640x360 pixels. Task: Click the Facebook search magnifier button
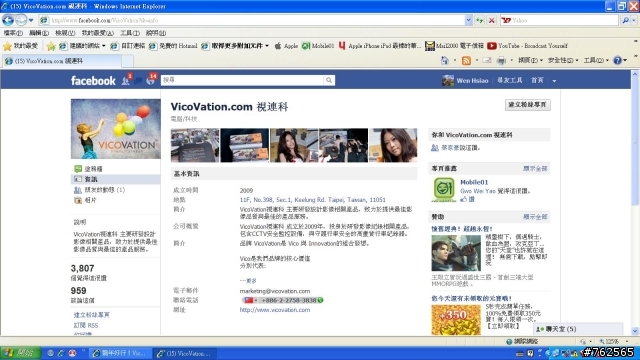coord(329,80)
